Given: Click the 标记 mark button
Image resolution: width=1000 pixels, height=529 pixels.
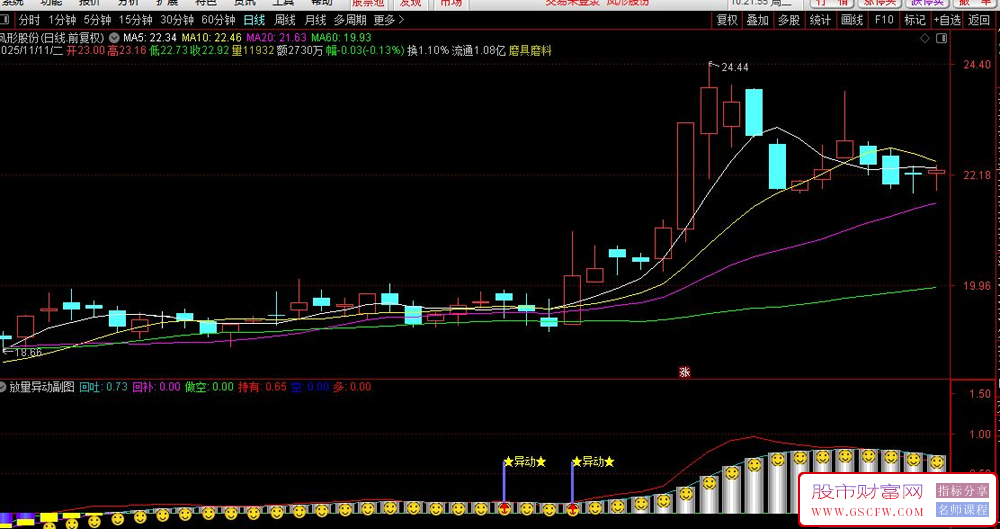Looking at the screenshot, I should click(x=915, y=20).
